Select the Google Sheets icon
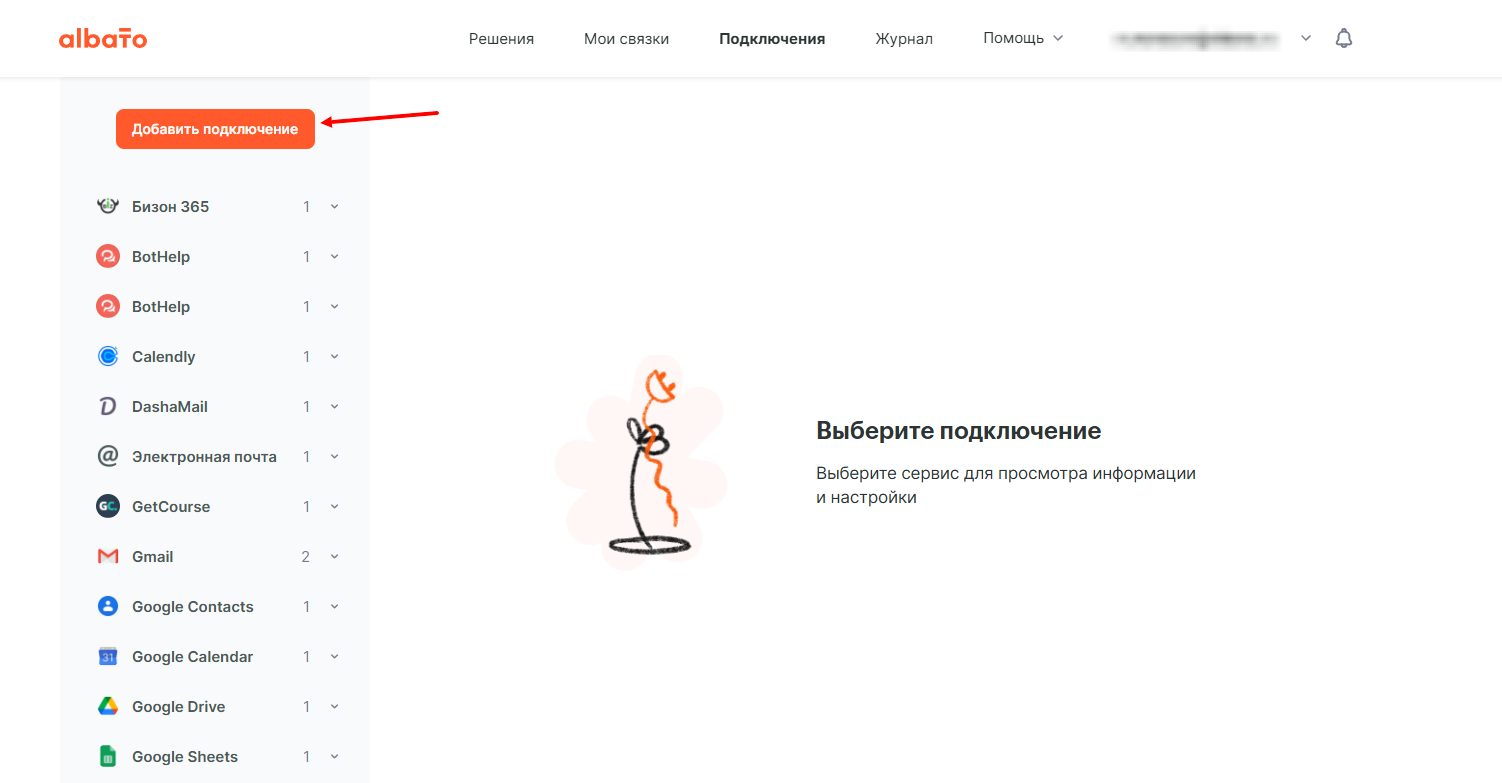Screen dimensions: 1502x783 click(108, 756)
